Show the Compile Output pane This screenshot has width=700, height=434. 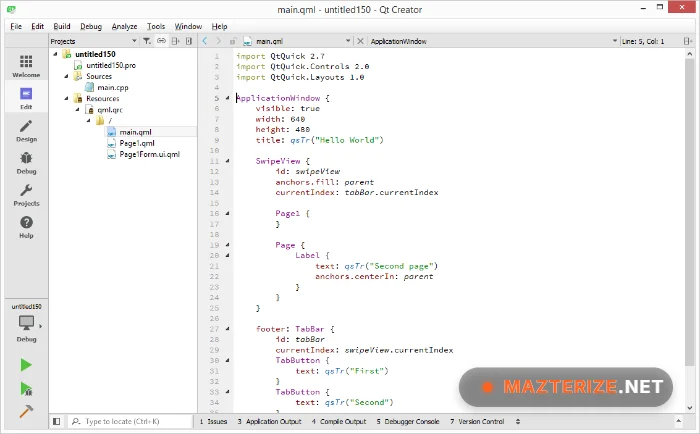[x=339, y=421]
